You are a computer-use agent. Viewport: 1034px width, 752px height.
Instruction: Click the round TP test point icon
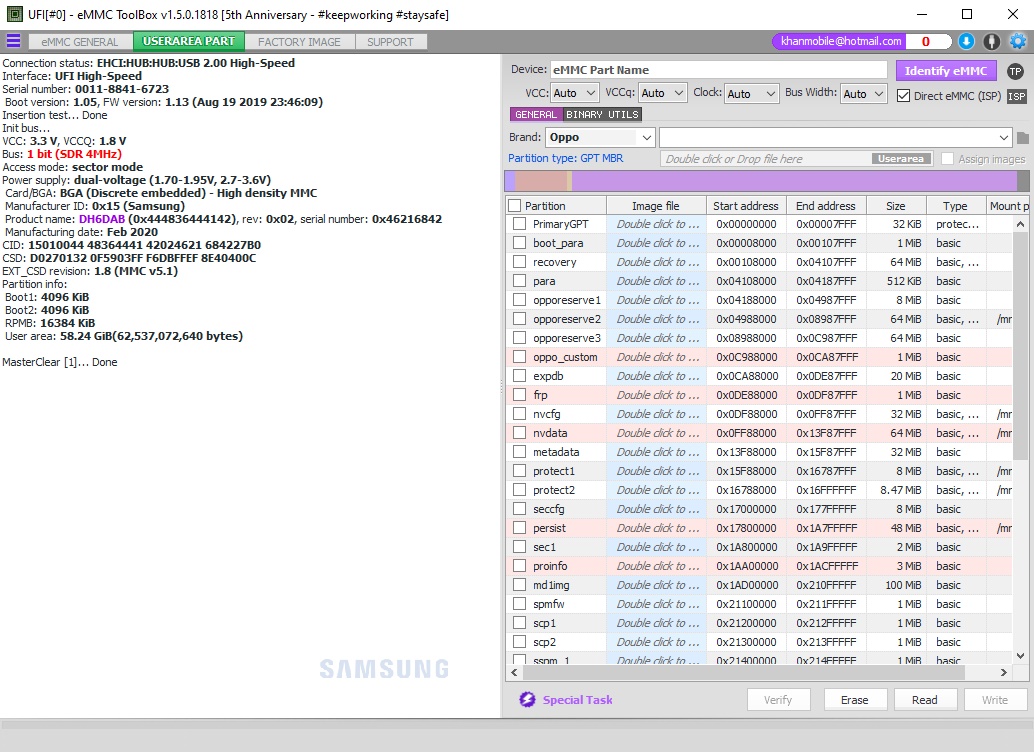click(x=1016, y=71)
